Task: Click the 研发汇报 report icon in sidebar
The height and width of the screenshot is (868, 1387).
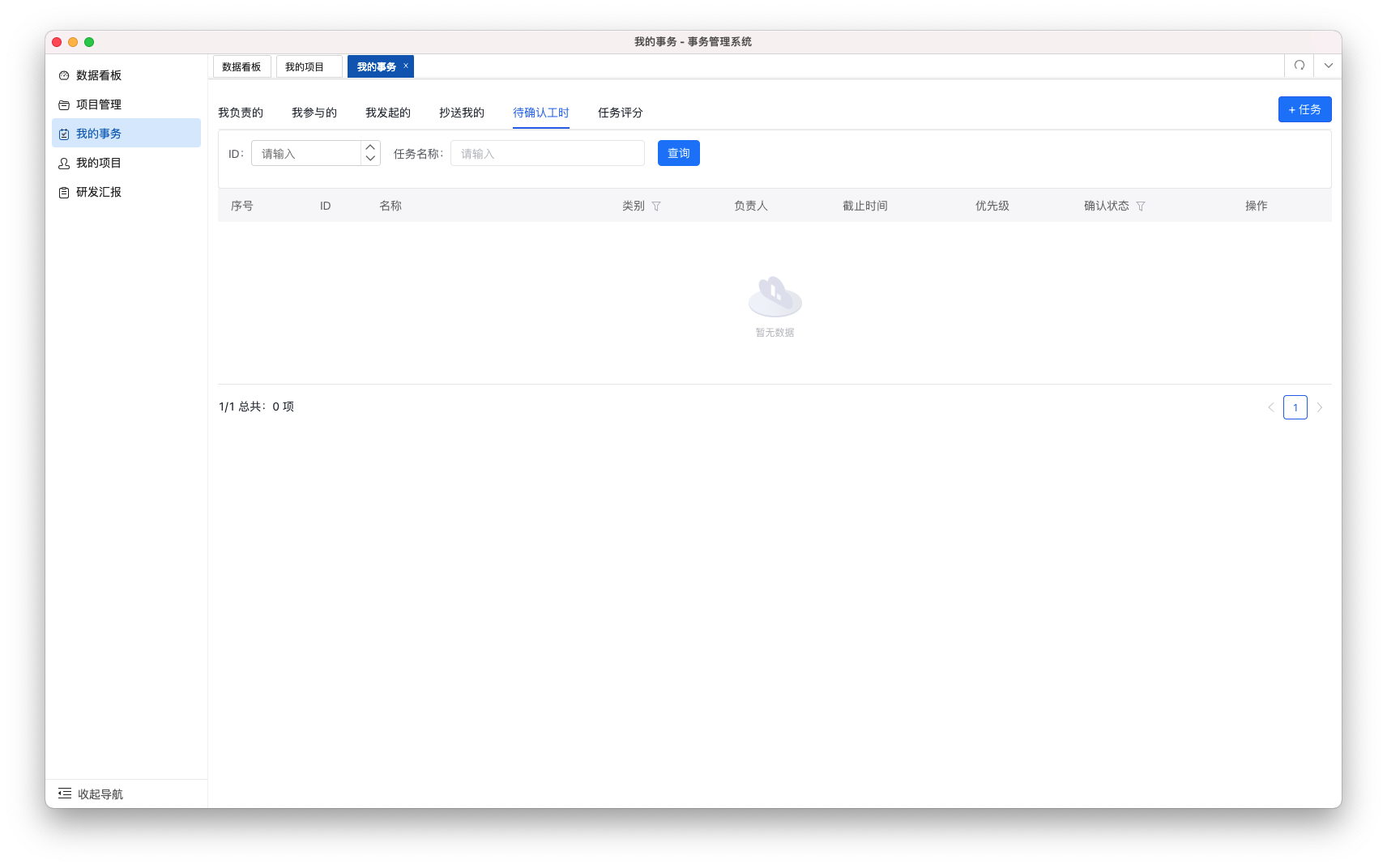Action: 64,192
